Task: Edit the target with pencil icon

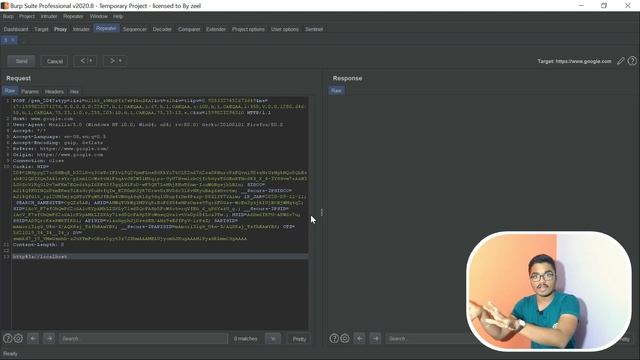Action: click(x=620, y=61)
